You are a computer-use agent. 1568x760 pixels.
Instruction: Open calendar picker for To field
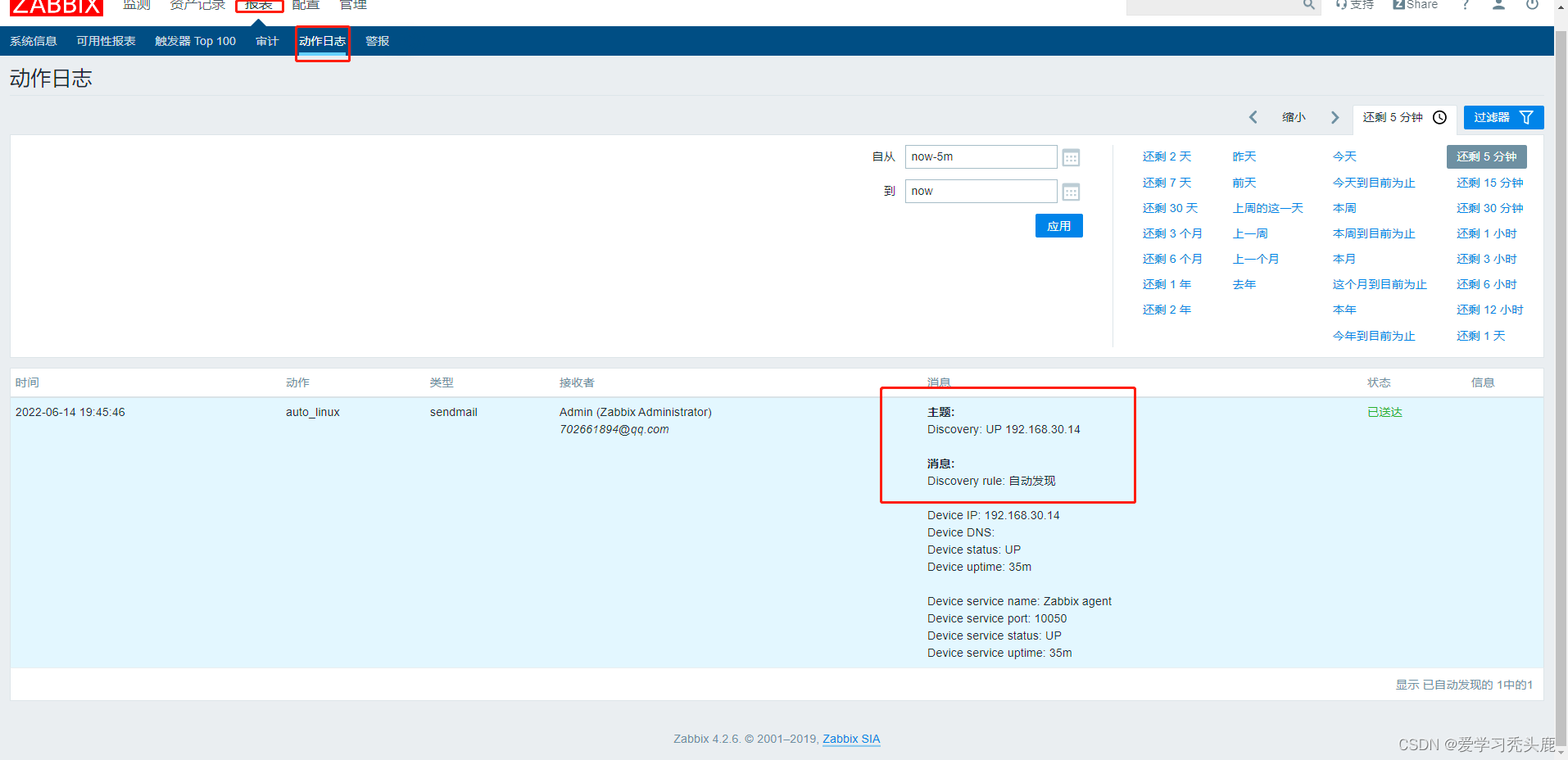1071,192
